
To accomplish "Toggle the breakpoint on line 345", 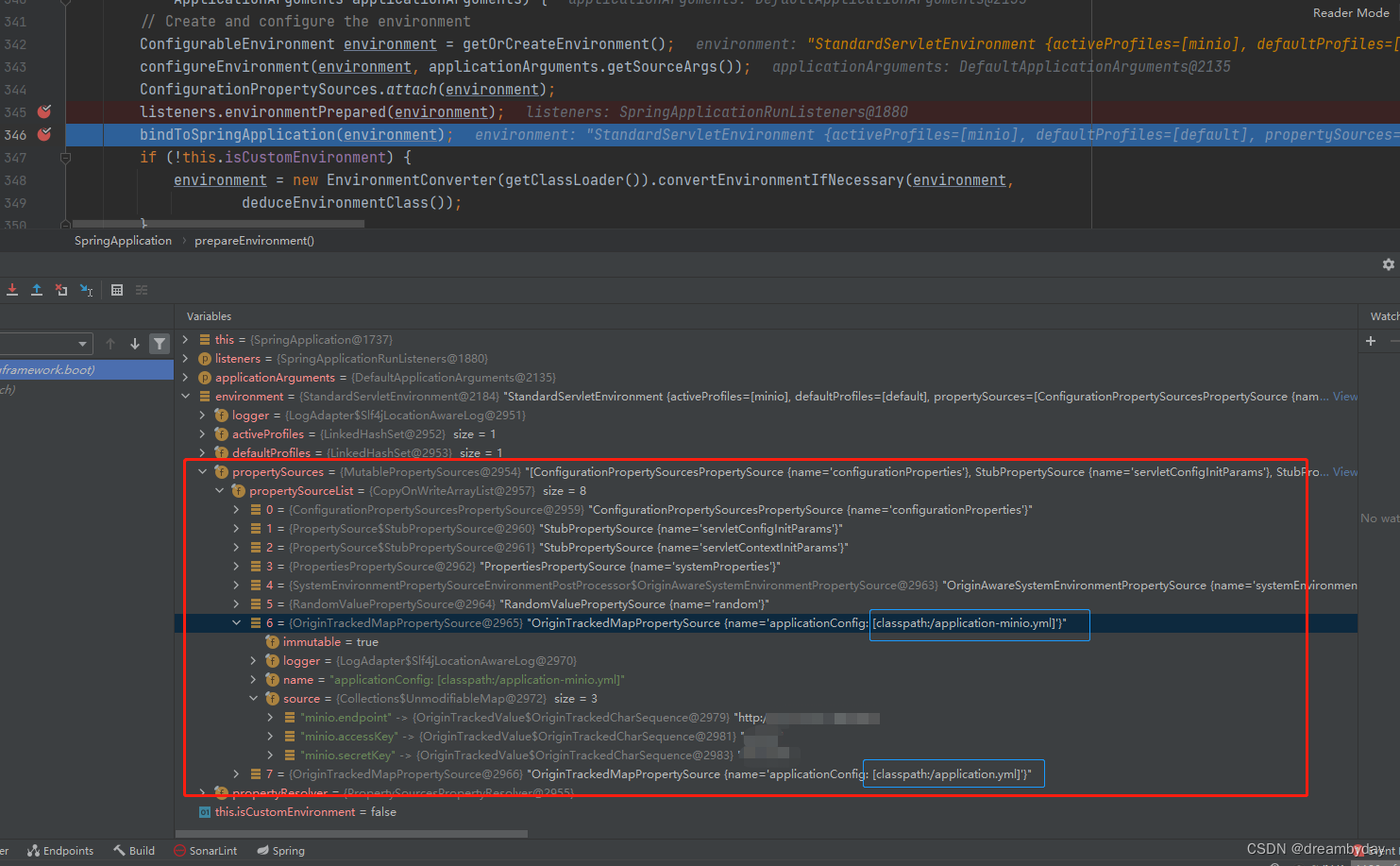I will (44, 111).
